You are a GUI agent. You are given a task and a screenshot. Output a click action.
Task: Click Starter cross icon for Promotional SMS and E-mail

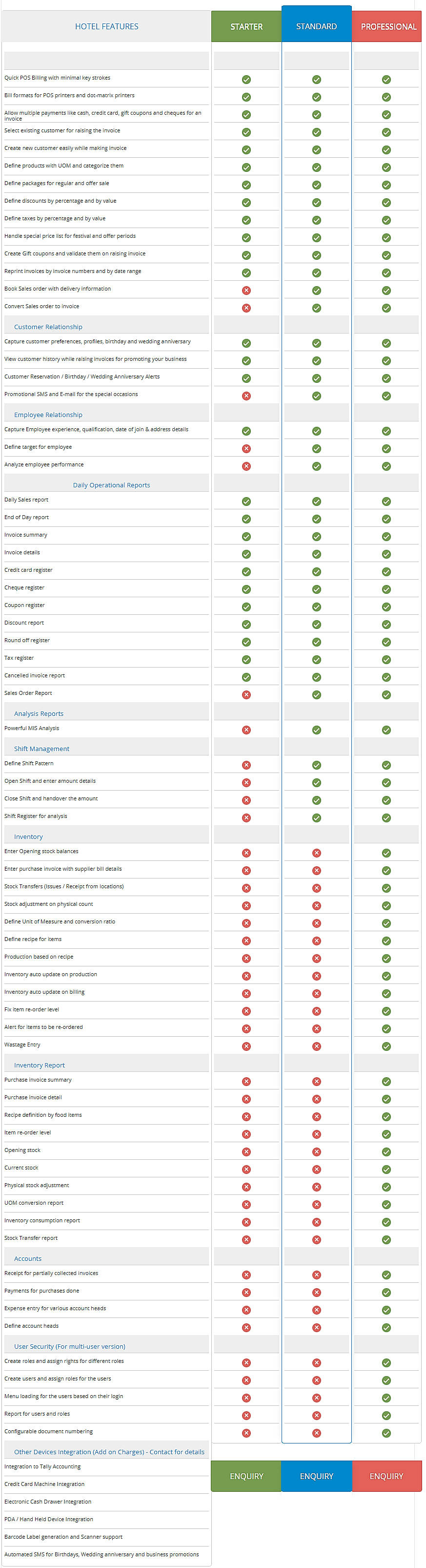click(x=246, y=396)
